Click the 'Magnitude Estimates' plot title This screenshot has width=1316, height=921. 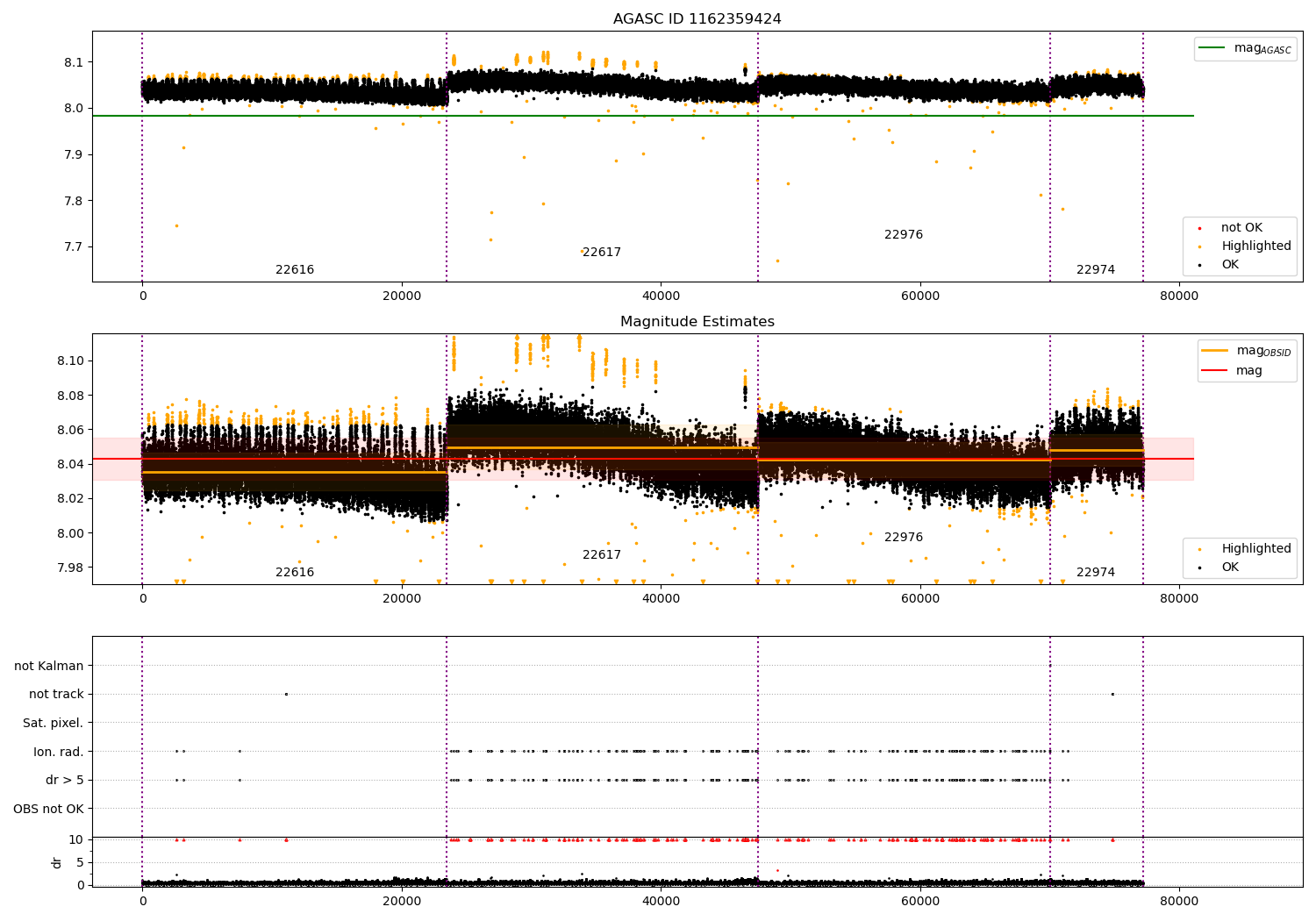(x=697, y=322)
